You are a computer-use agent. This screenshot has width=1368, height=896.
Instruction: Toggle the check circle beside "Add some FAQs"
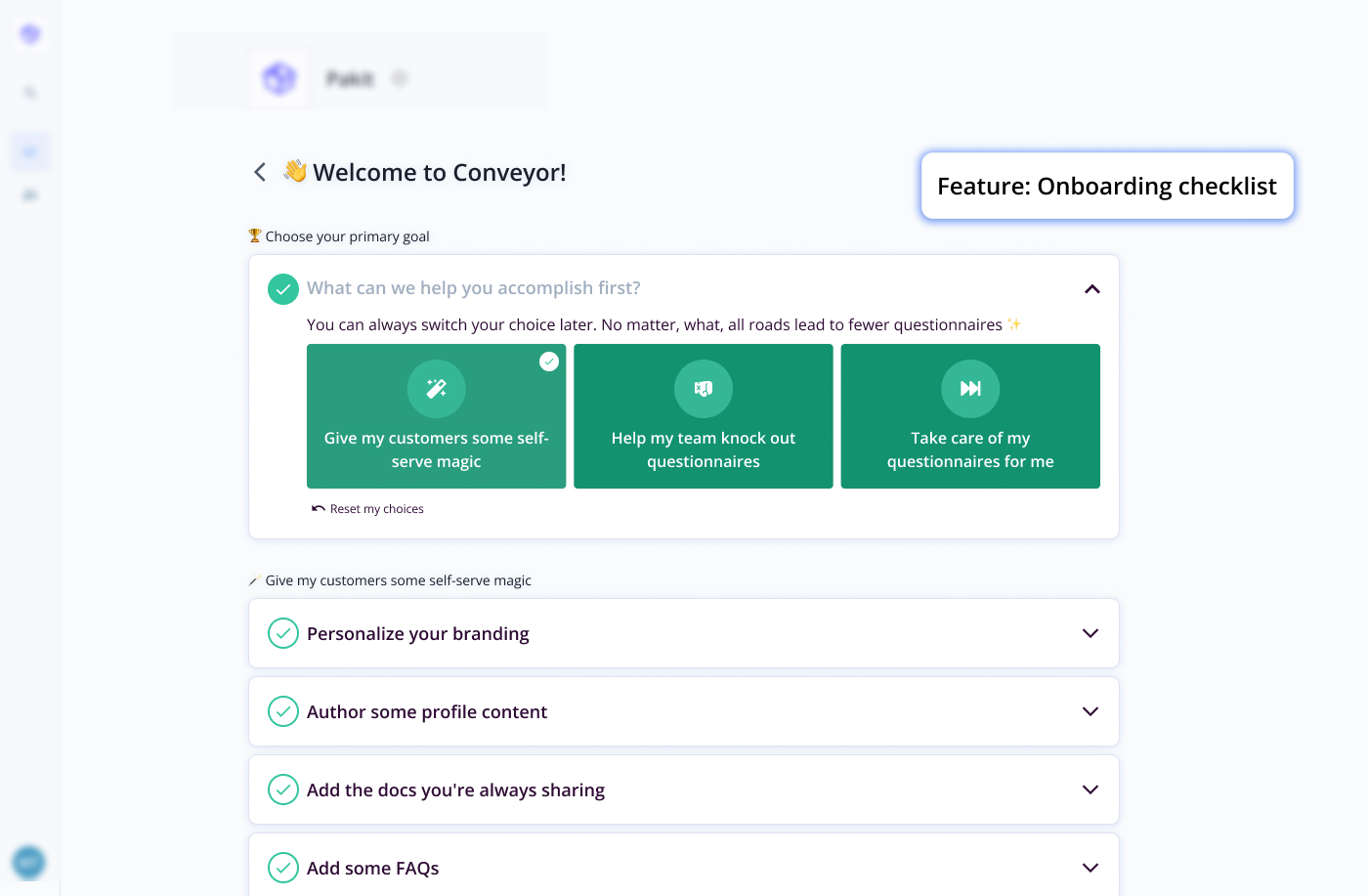283,868
